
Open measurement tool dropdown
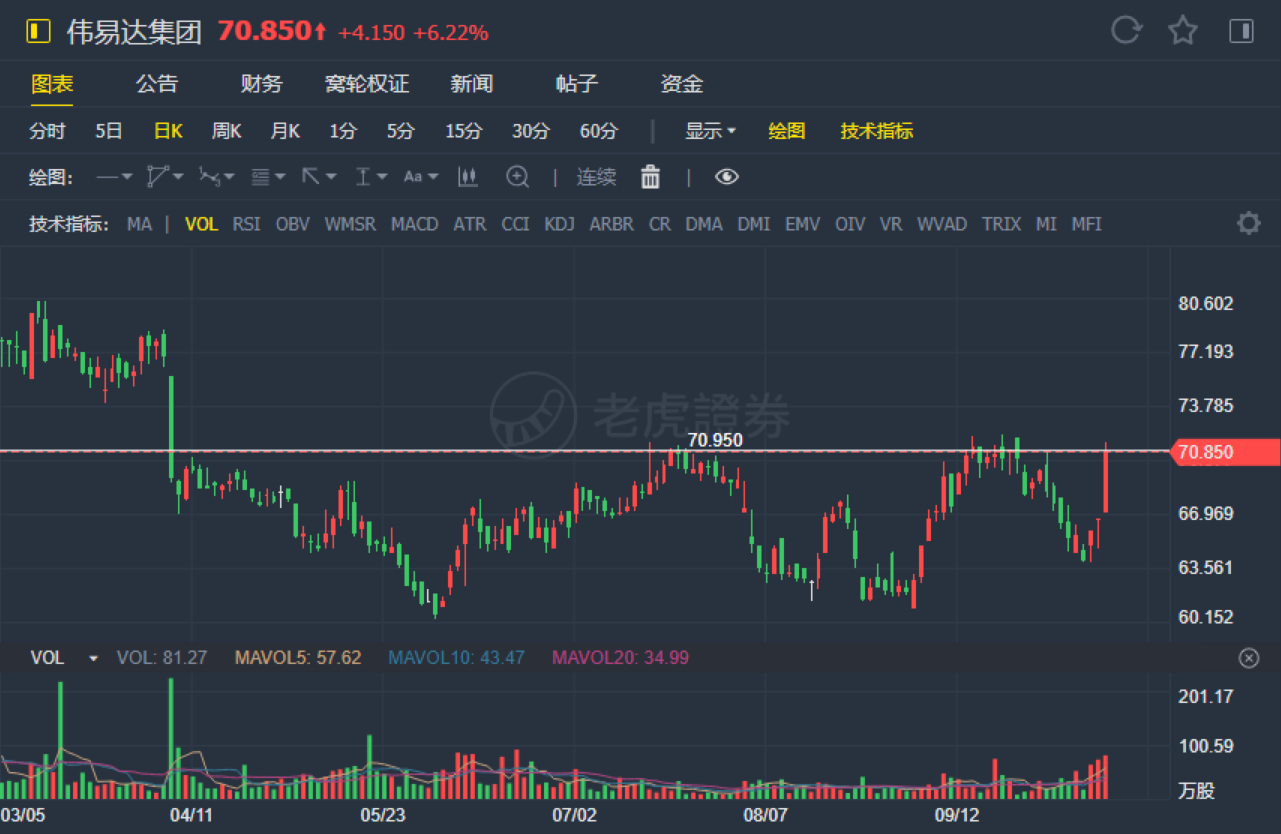[x=370, y=177]
